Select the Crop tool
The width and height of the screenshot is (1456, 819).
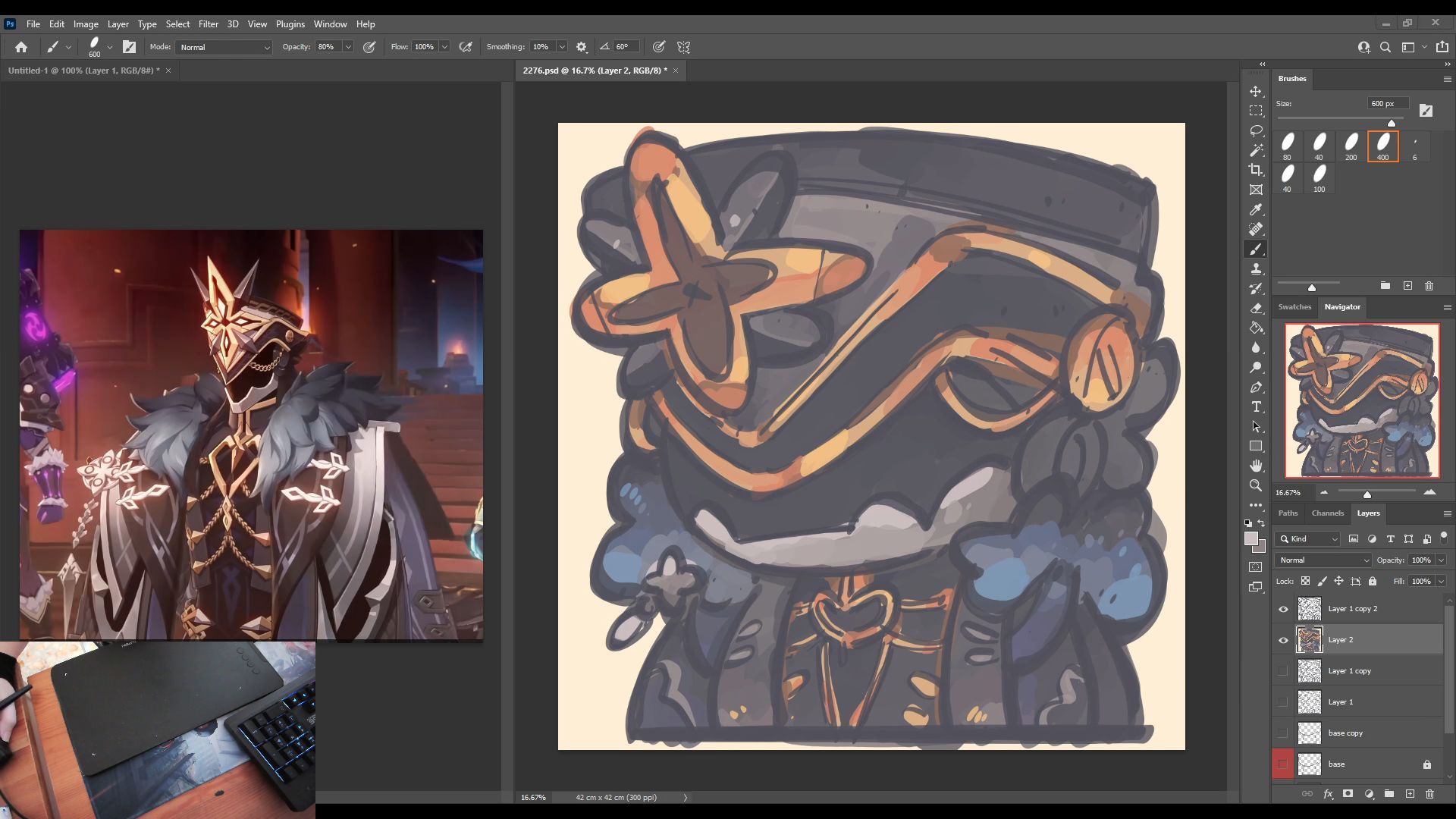coord(1256,170)
